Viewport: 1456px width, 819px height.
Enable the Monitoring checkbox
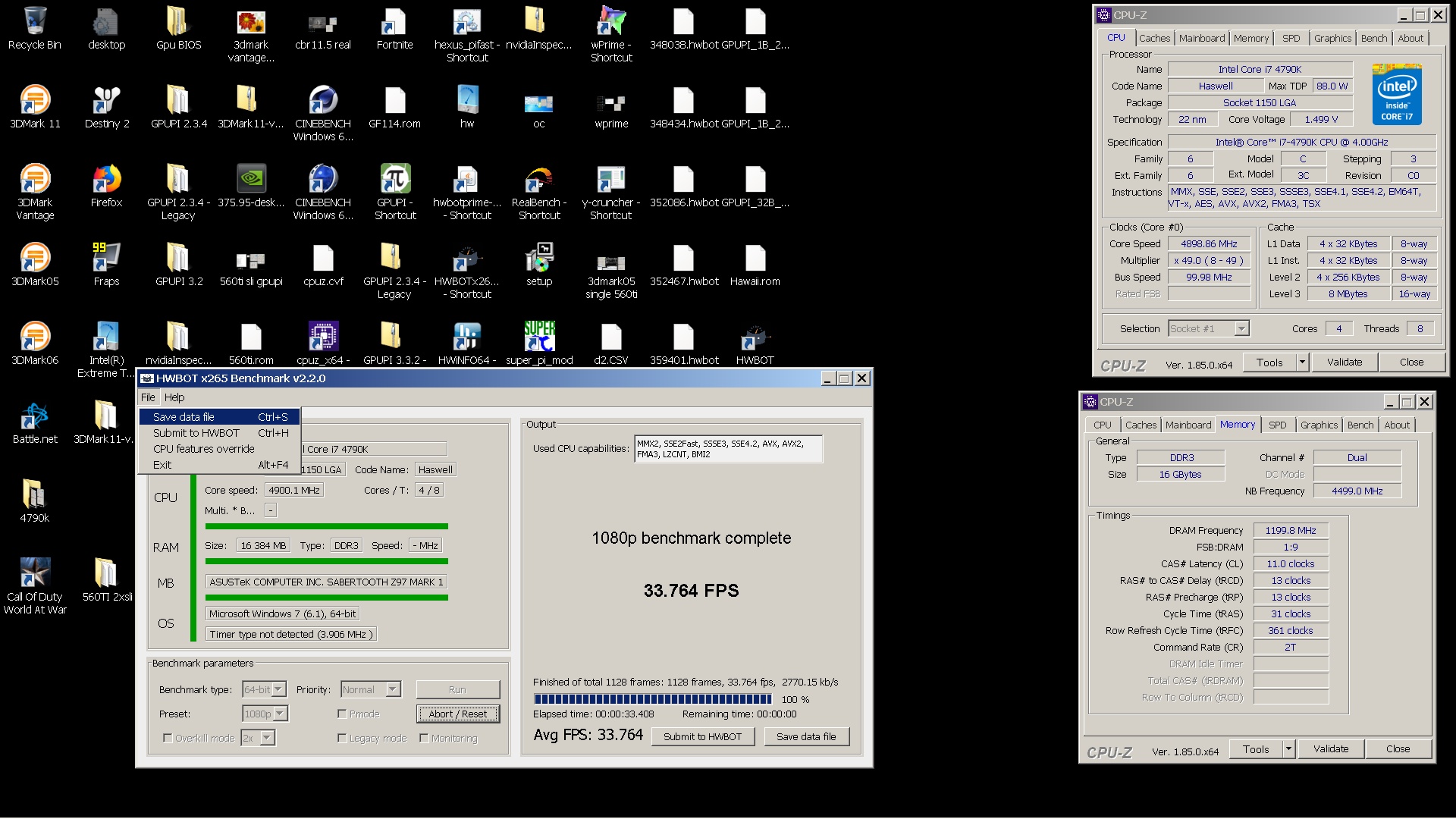[424, 738]
